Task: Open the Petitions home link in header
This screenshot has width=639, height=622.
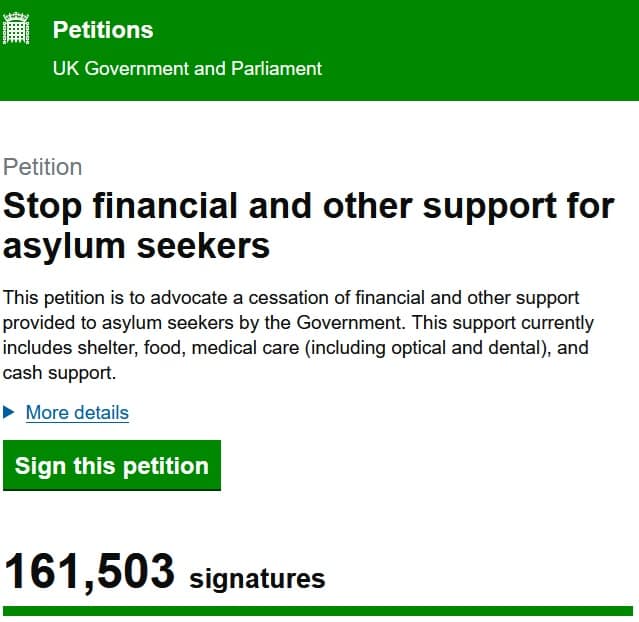Action: click(x=103, y=30)
